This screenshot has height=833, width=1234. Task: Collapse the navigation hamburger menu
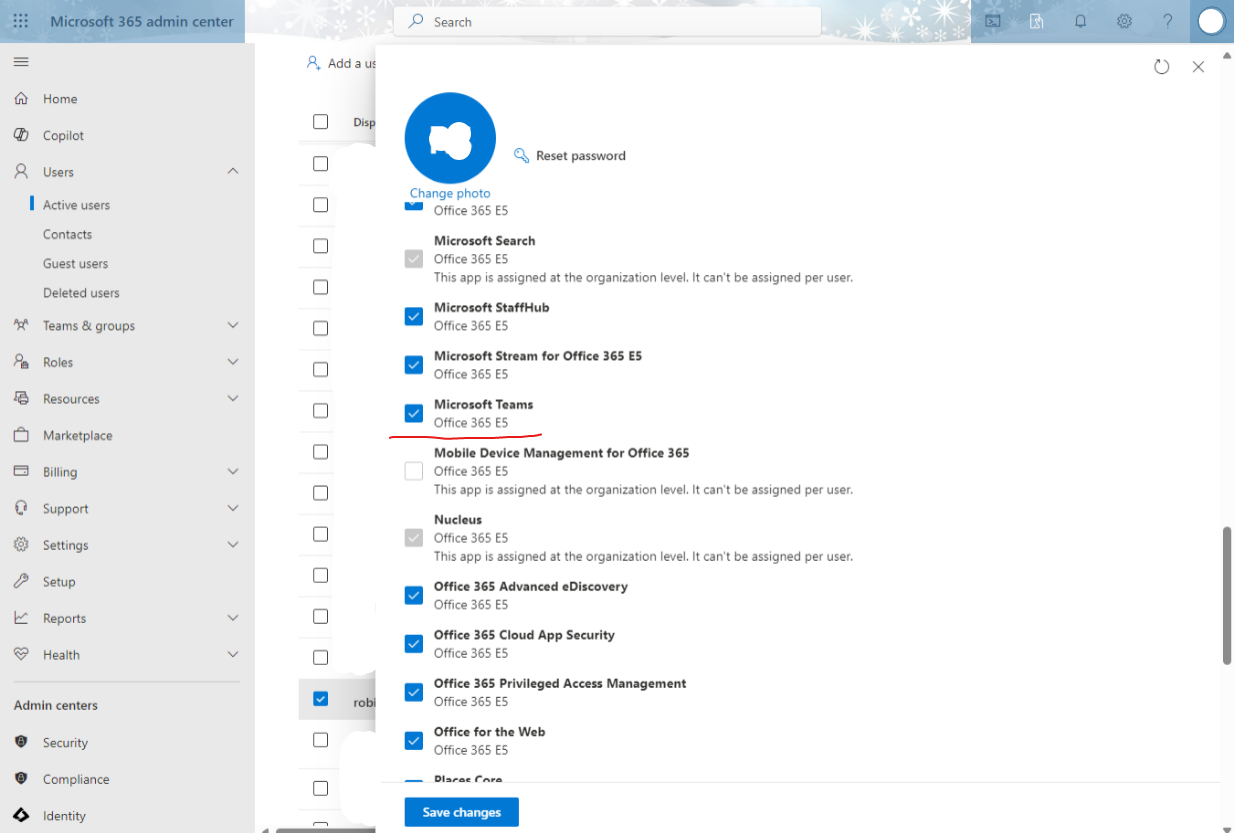[21, 62]
